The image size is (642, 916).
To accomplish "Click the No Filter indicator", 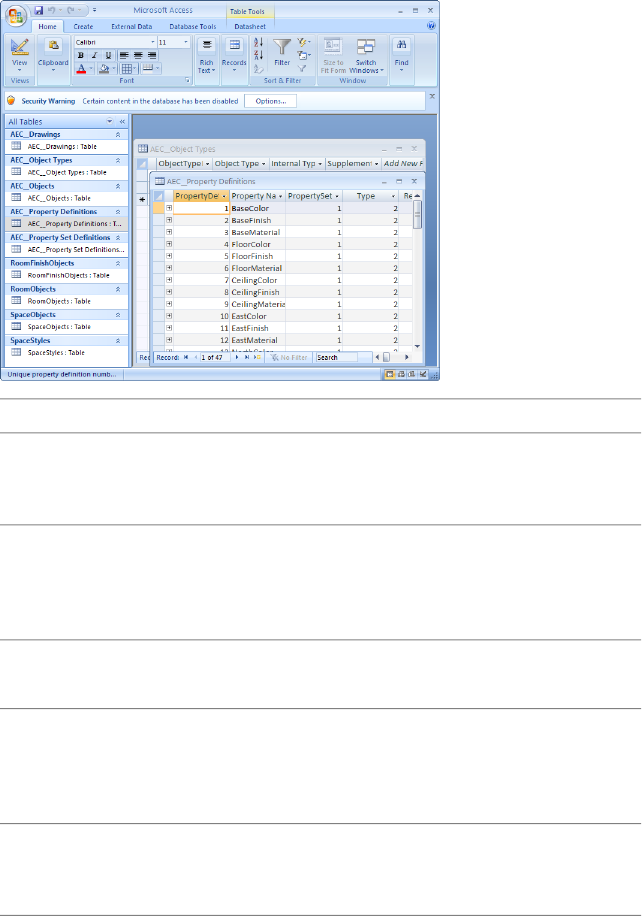I will click(289, 358).
